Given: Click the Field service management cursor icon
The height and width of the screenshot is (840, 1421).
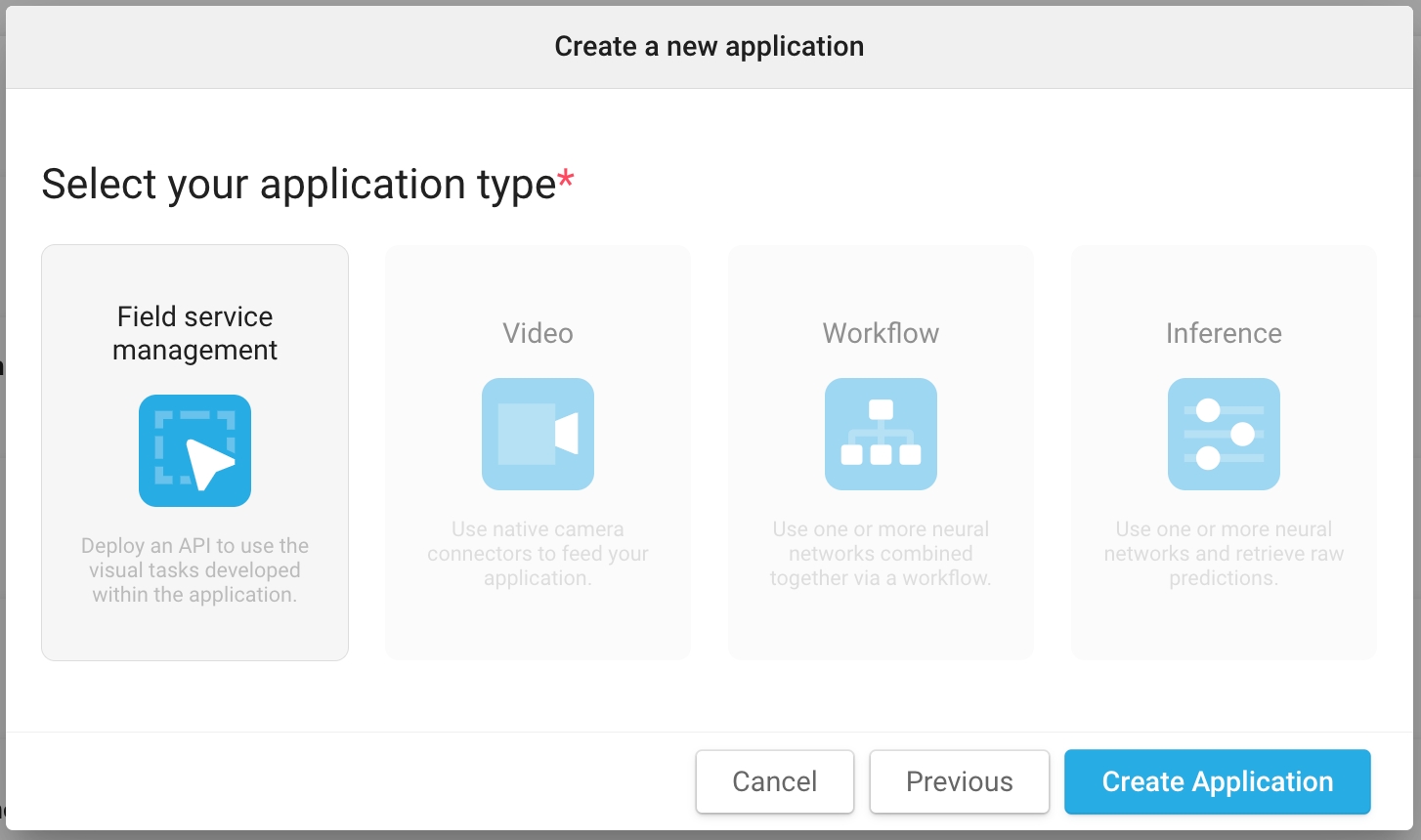Looking at the screenshot, I should (194, 450).
